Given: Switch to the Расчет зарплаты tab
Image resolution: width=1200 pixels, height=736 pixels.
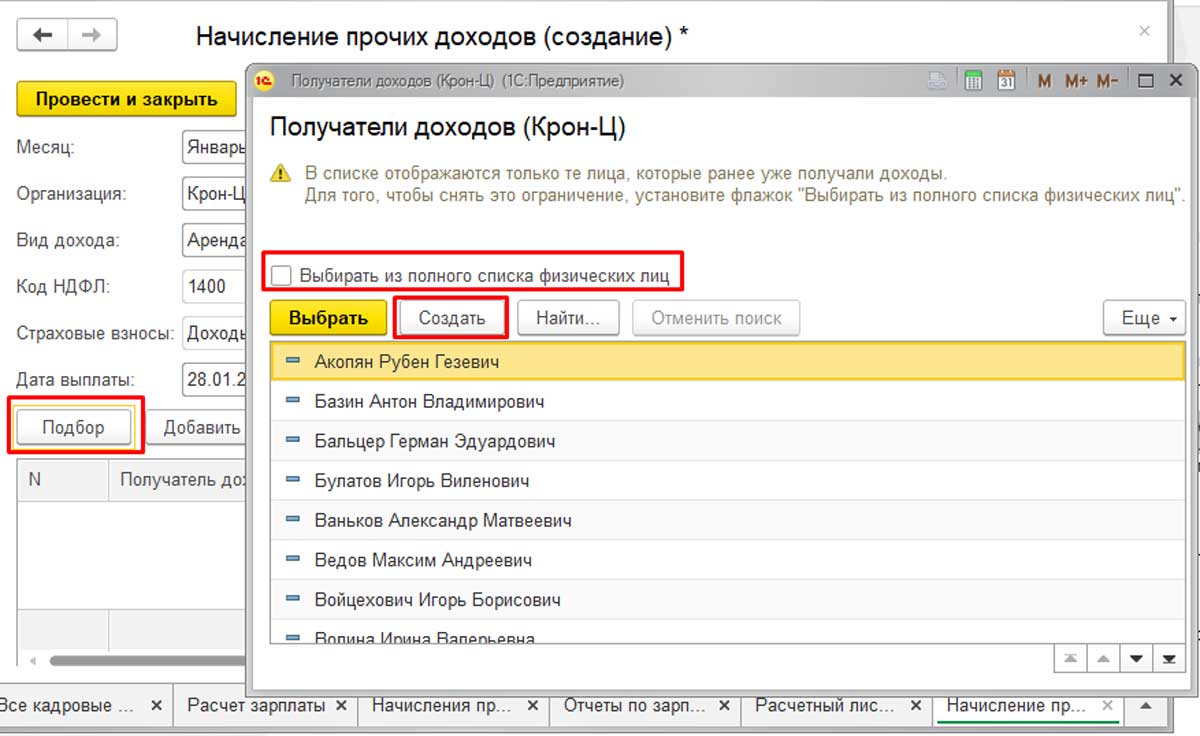Looking at the screenshot, I should click(x=256, y=706).
